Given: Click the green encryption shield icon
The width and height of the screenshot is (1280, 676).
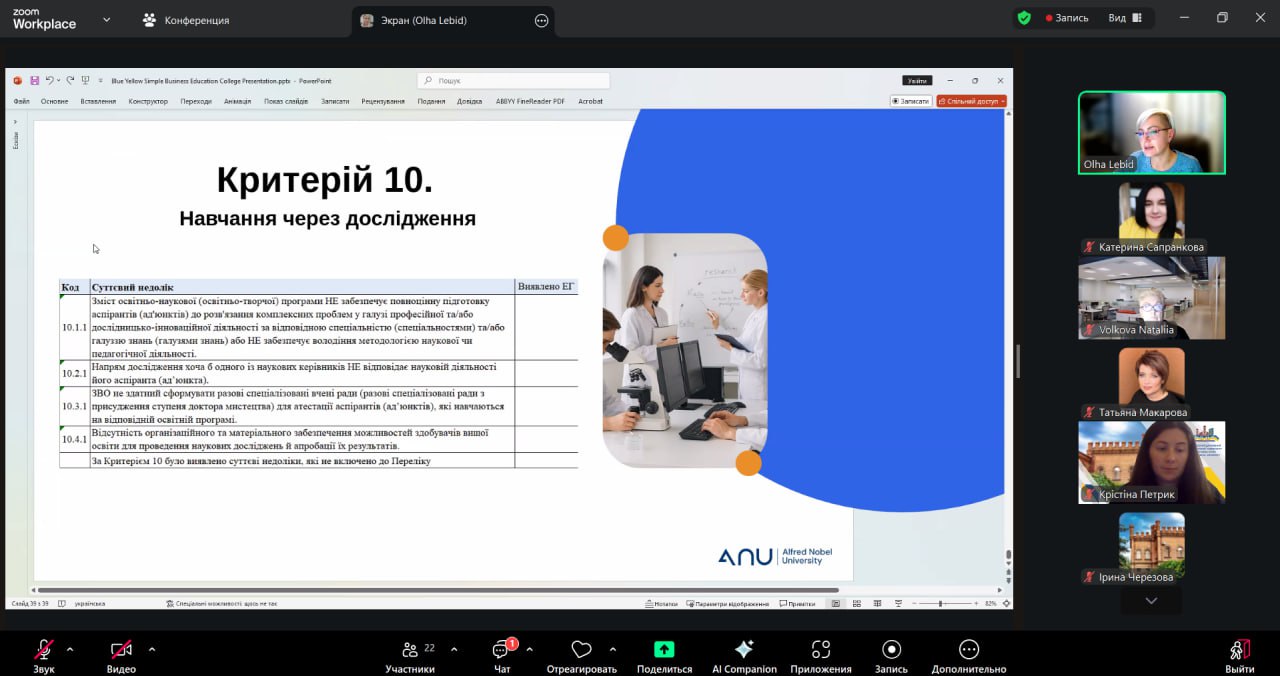Looking at the screenshot, I should click(x=1024, y=18).
